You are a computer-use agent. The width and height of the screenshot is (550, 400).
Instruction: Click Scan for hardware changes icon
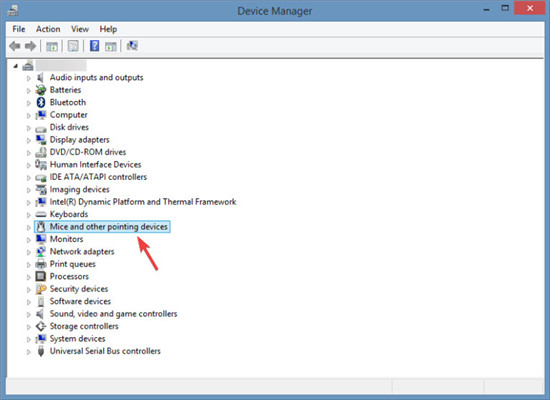132,46
